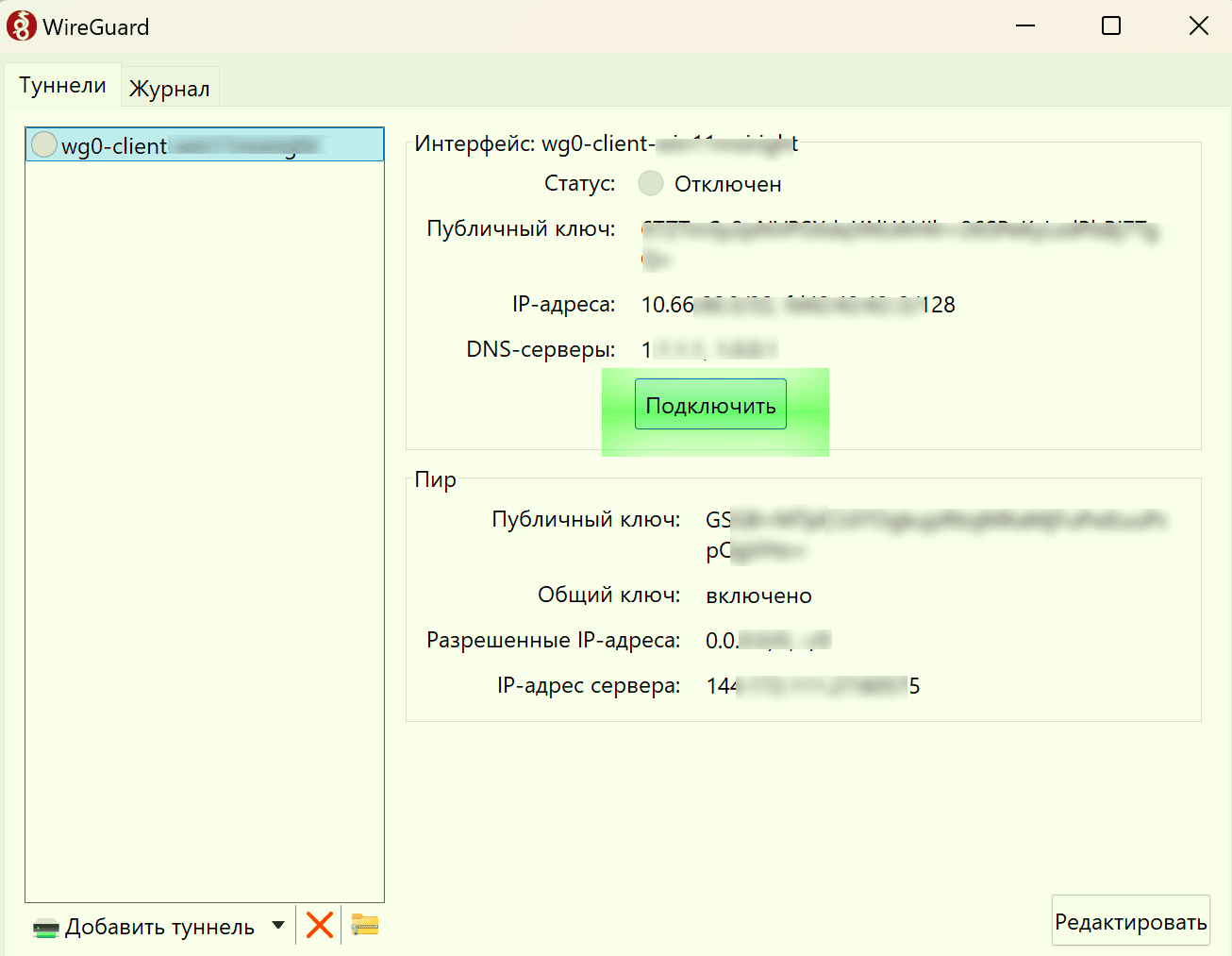
Task: Click the IP-адрес сервера value
Action: 813,686
